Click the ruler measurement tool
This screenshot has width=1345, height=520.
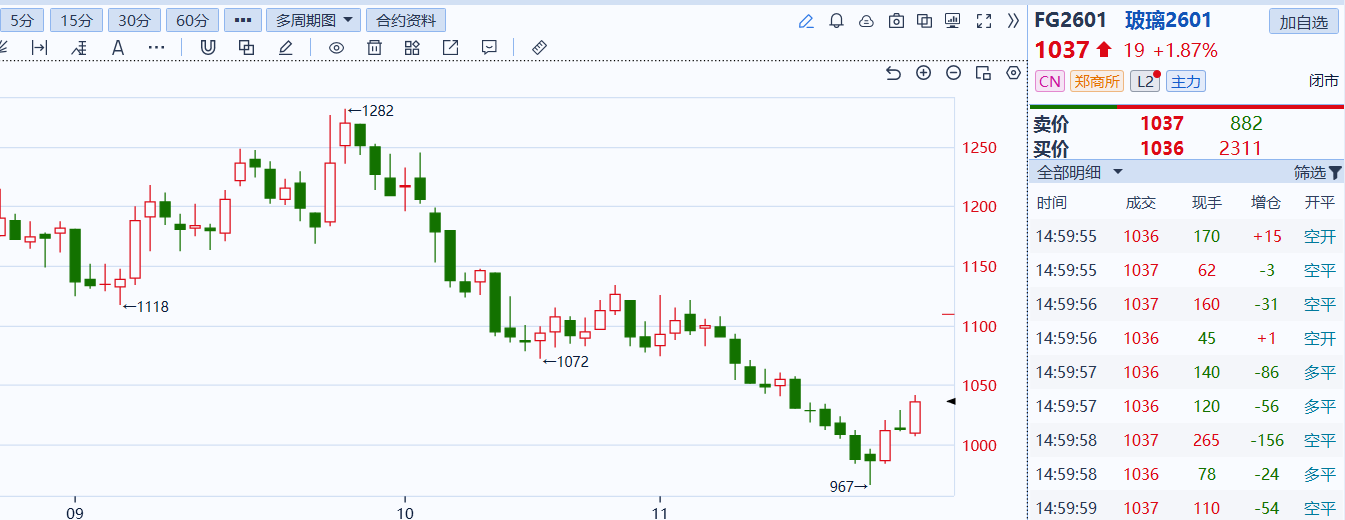[x=539, y=47]
